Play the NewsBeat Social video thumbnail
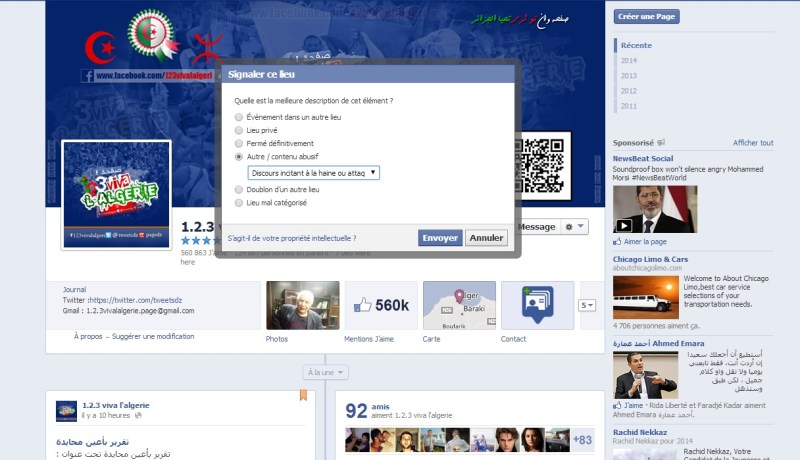Screen dimensions: 800x460 click(655, 210)
